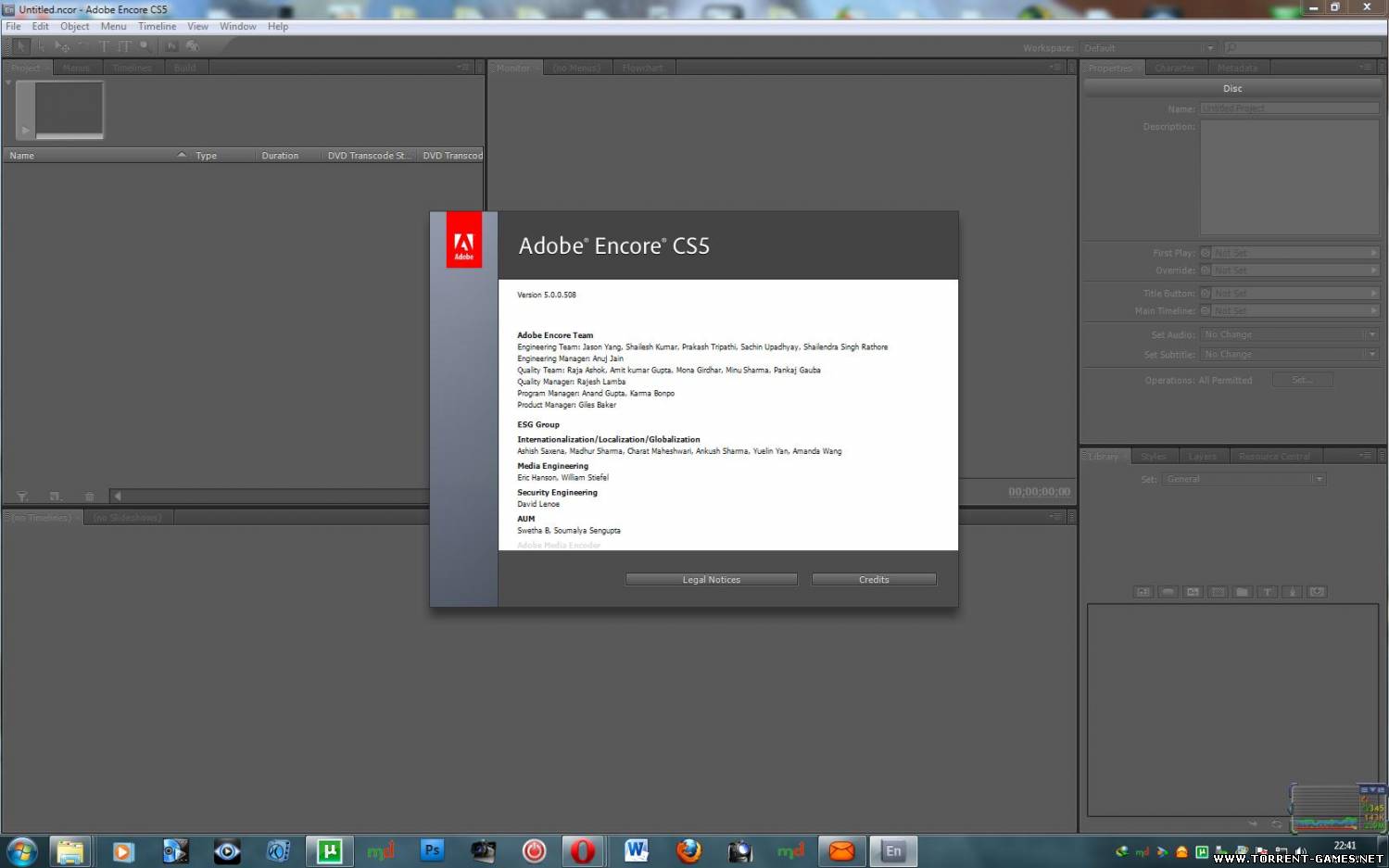Switch to the Character tab

[1175, 68]
